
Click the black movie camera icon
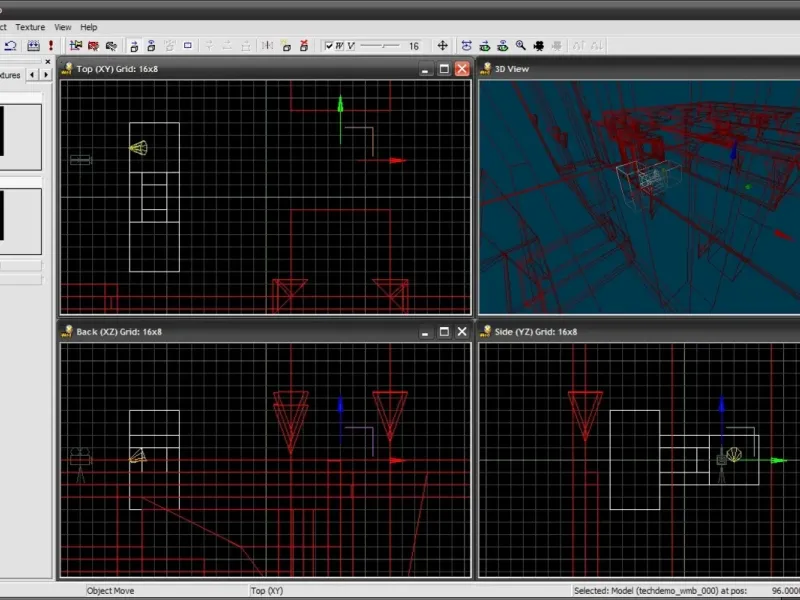coord(539,46)
